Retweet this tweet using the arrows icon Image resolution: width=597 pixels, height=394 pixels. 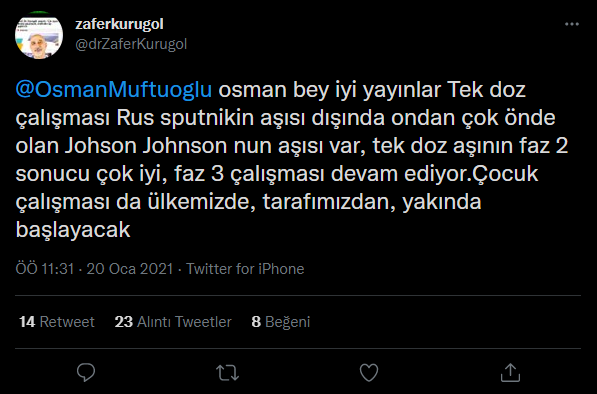227,373
